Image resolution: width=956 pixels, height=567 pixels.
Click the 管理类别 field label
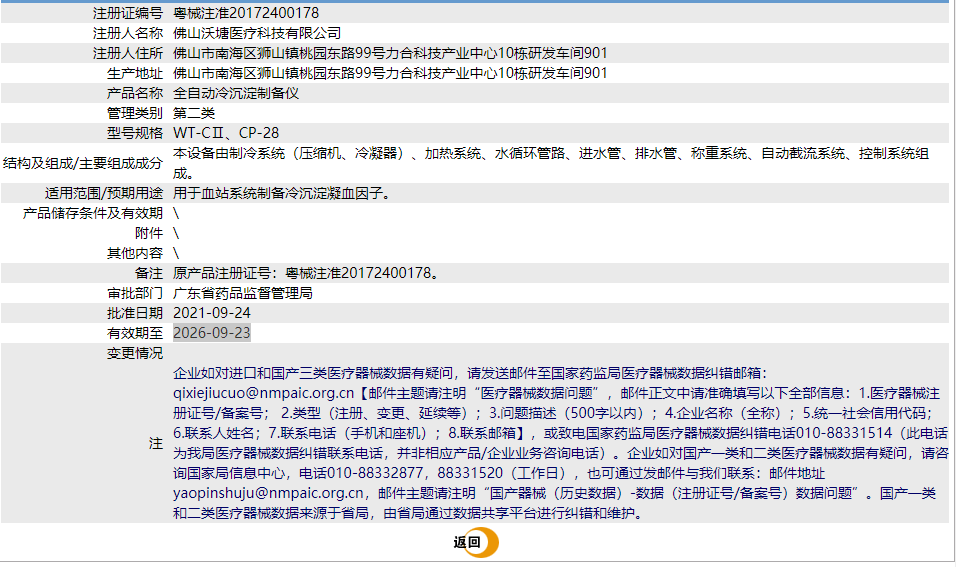[135, 113]
